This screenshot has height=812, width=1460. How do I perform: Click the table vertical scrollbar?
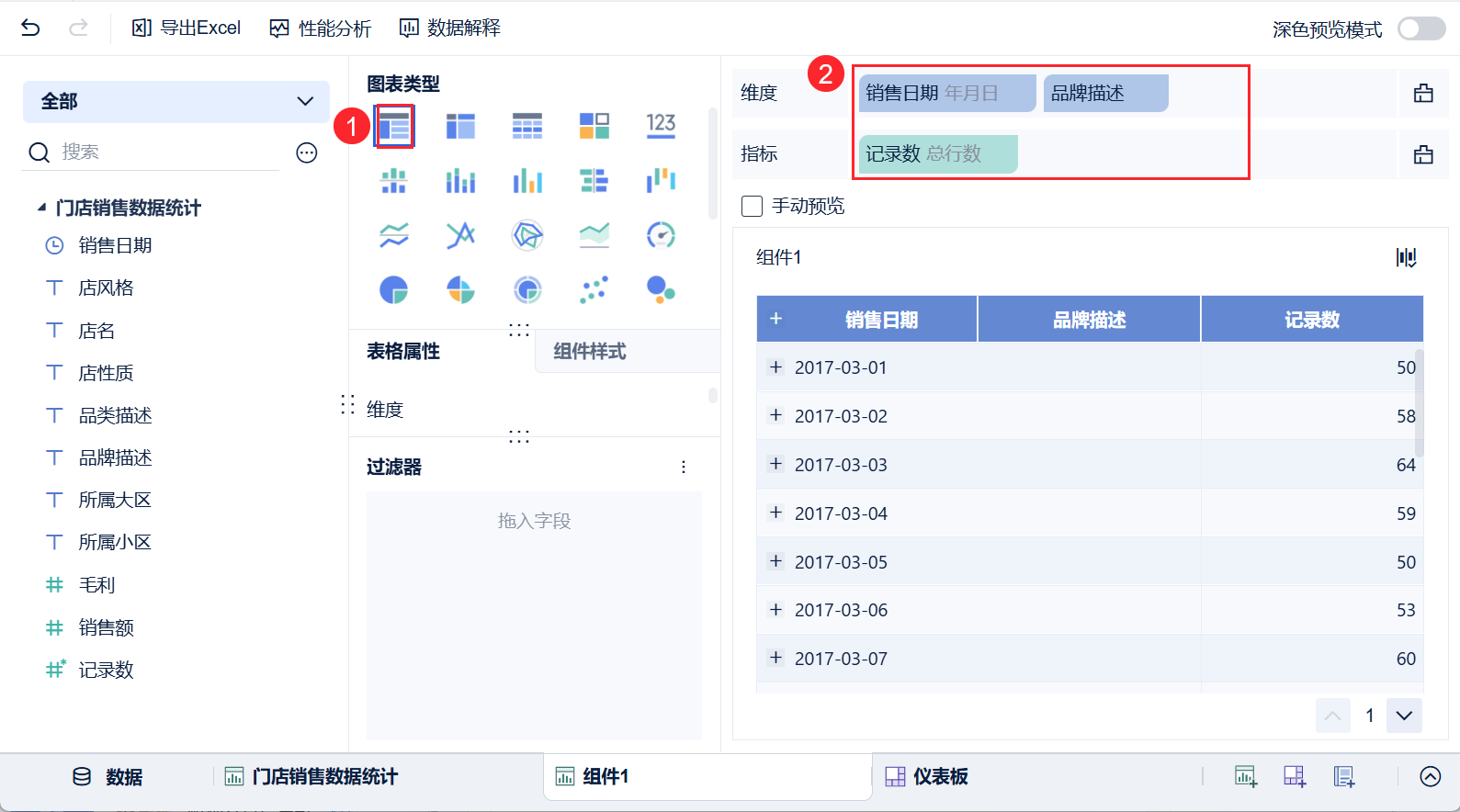pos(1420,402)
